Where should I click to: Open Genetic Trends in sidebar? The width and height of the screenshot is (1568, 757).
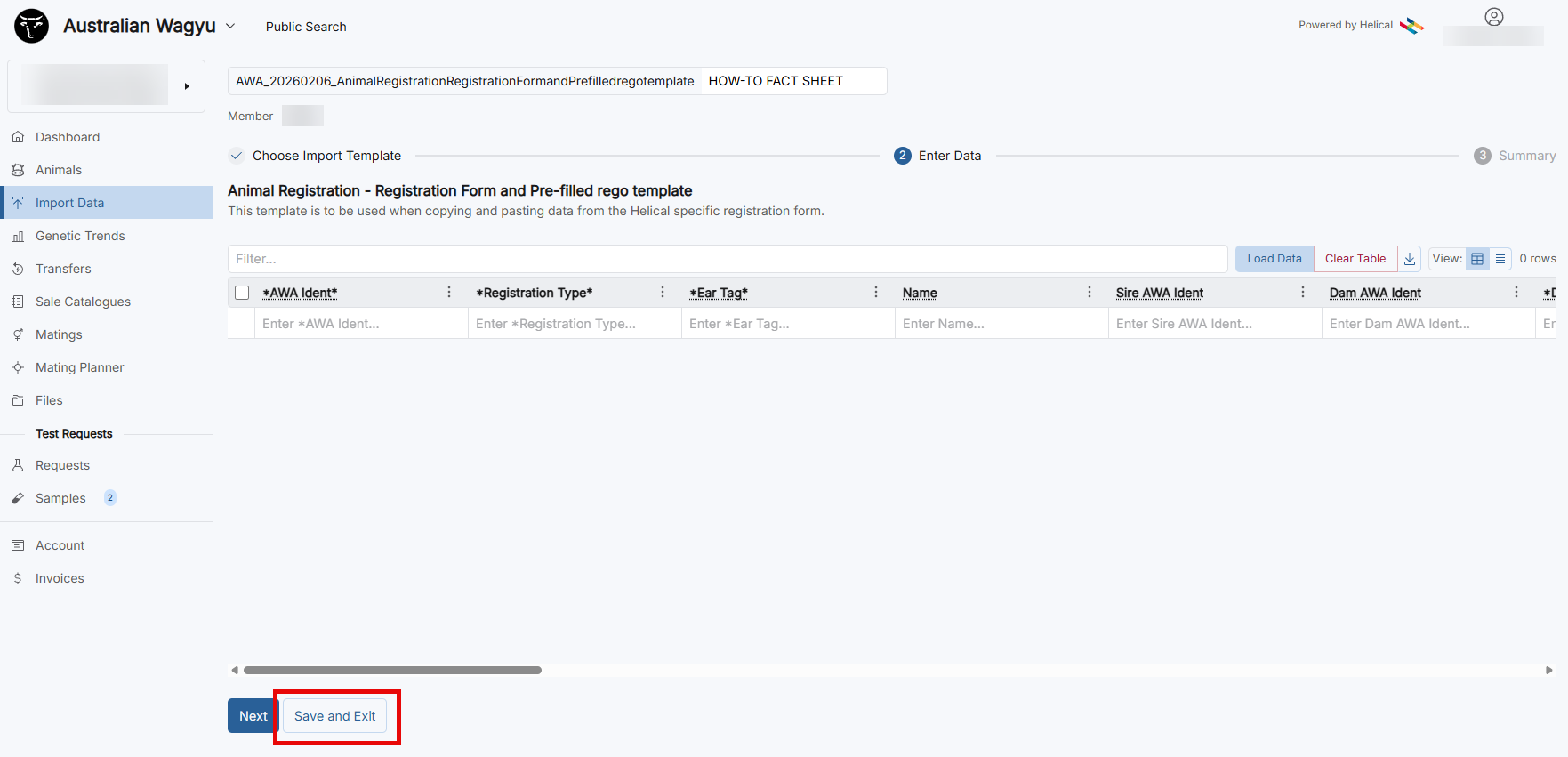[80, 236]
